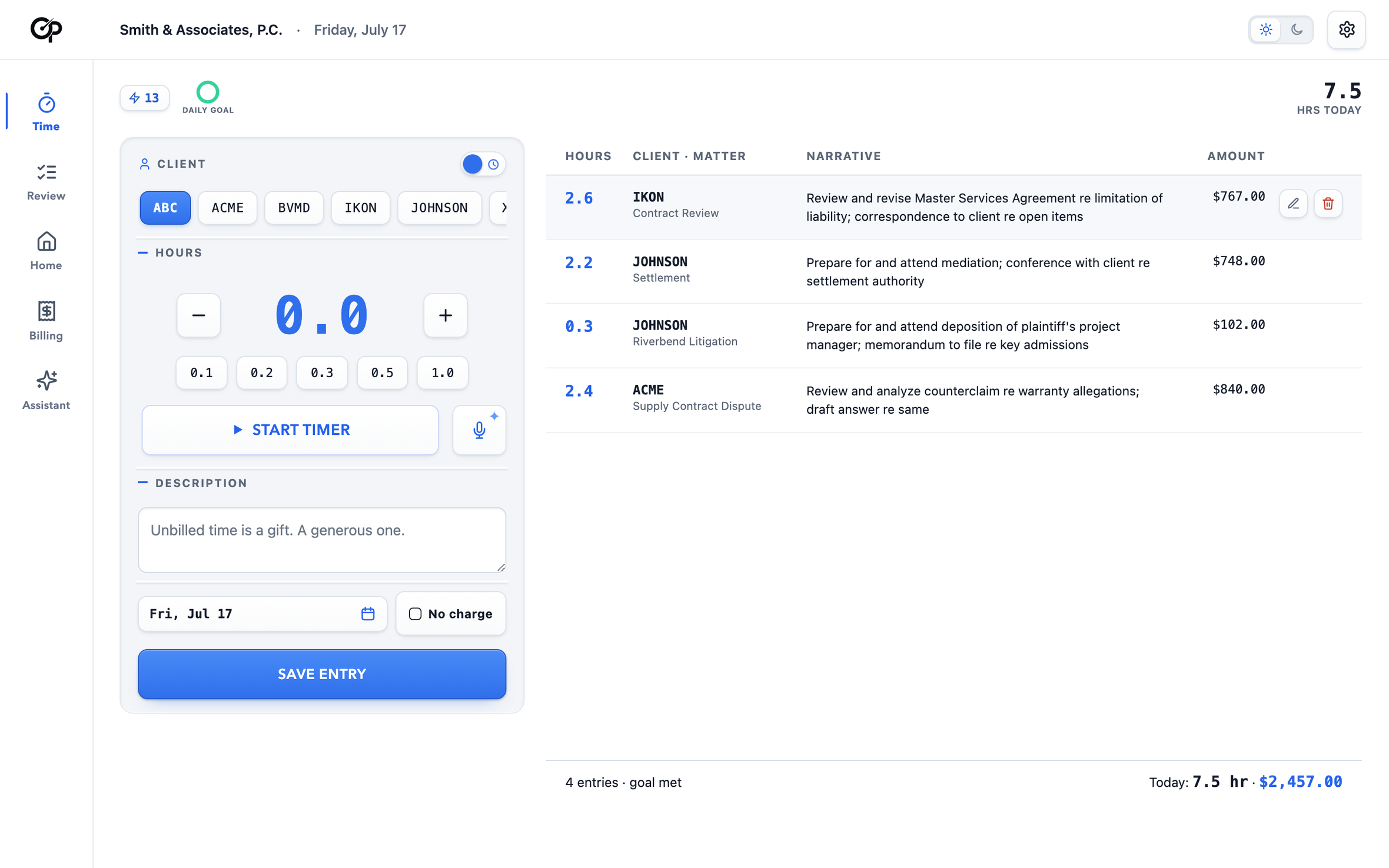Select the IKON Contract Review entry row

click(953, 207)
